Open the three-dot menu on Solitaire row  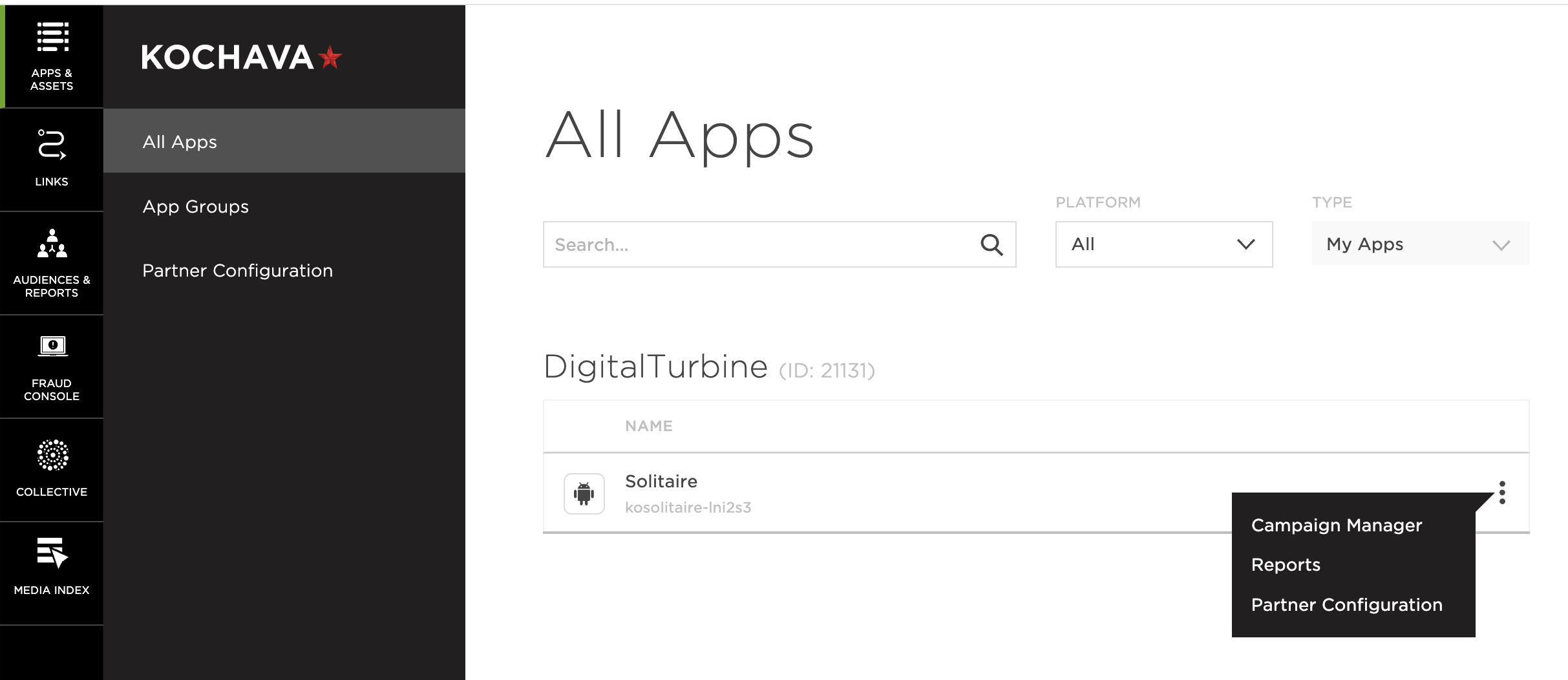[1502, 493]
